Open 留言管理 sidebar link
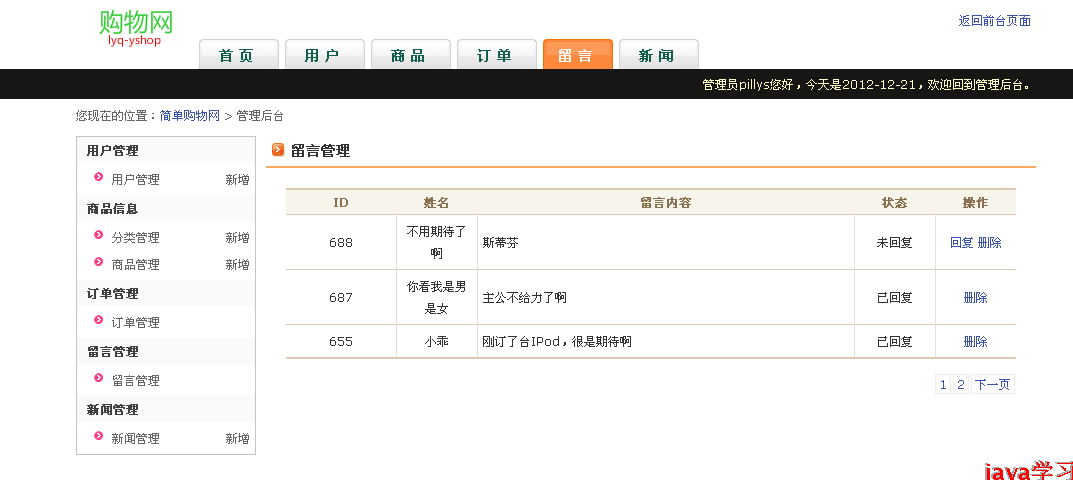 click(x=135, y=380)
